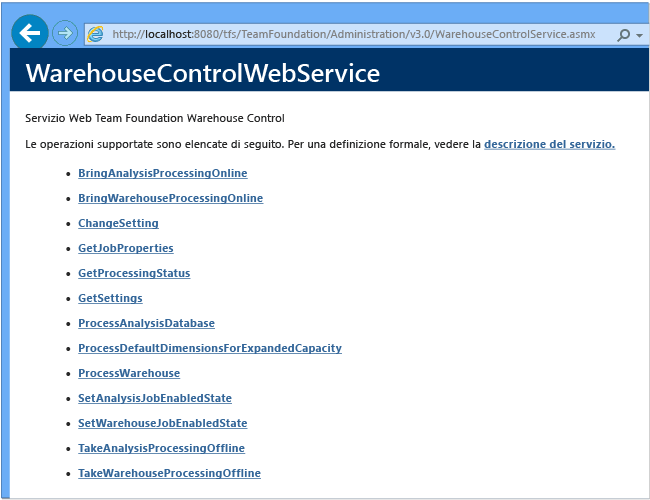Viewport: 650px width, 500px height.
Task: Click the 'Le operazioni supportate' sentence
Action: click(x=320, y=144)
